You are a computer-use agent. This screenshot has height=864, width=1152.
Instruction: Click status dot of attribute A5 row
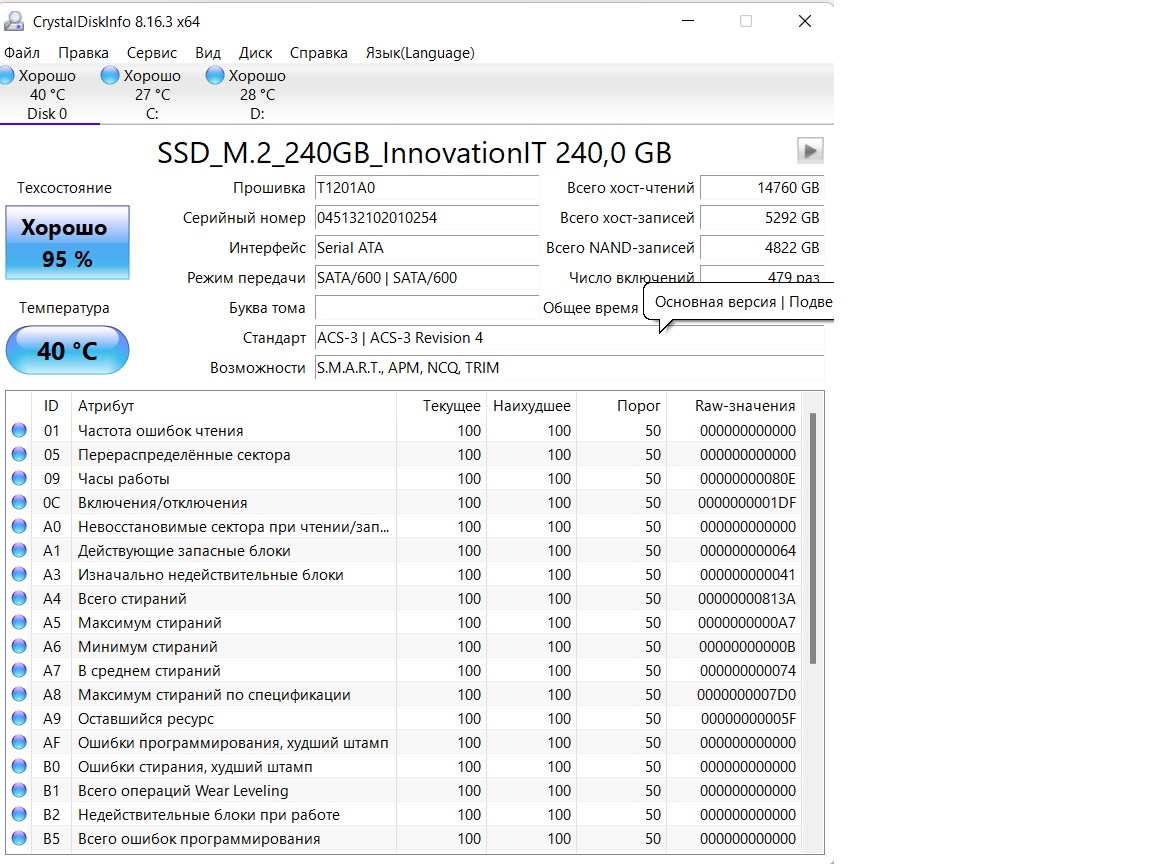[x=19, y=622]
